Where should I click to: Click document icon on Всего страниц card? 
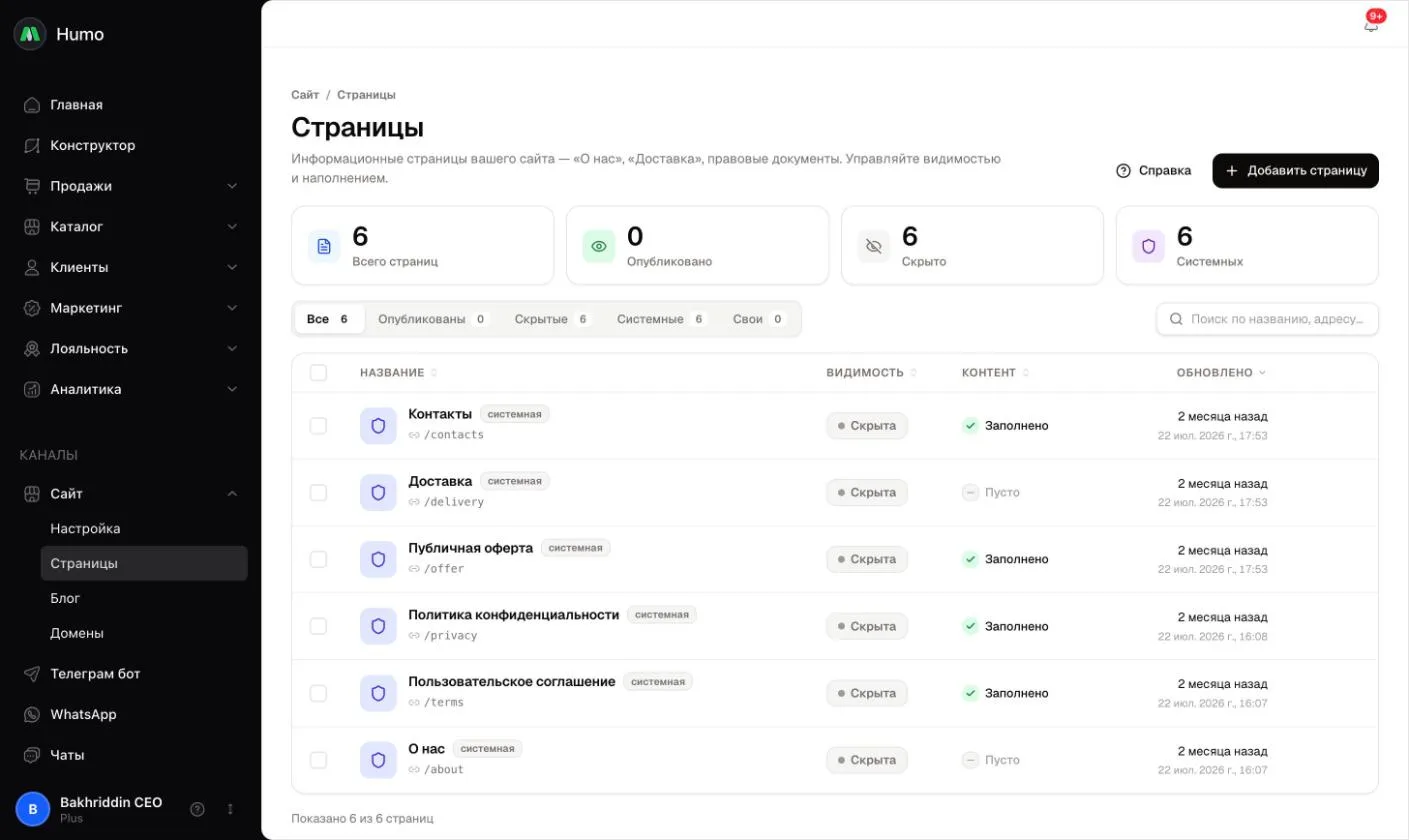point(324,246)
